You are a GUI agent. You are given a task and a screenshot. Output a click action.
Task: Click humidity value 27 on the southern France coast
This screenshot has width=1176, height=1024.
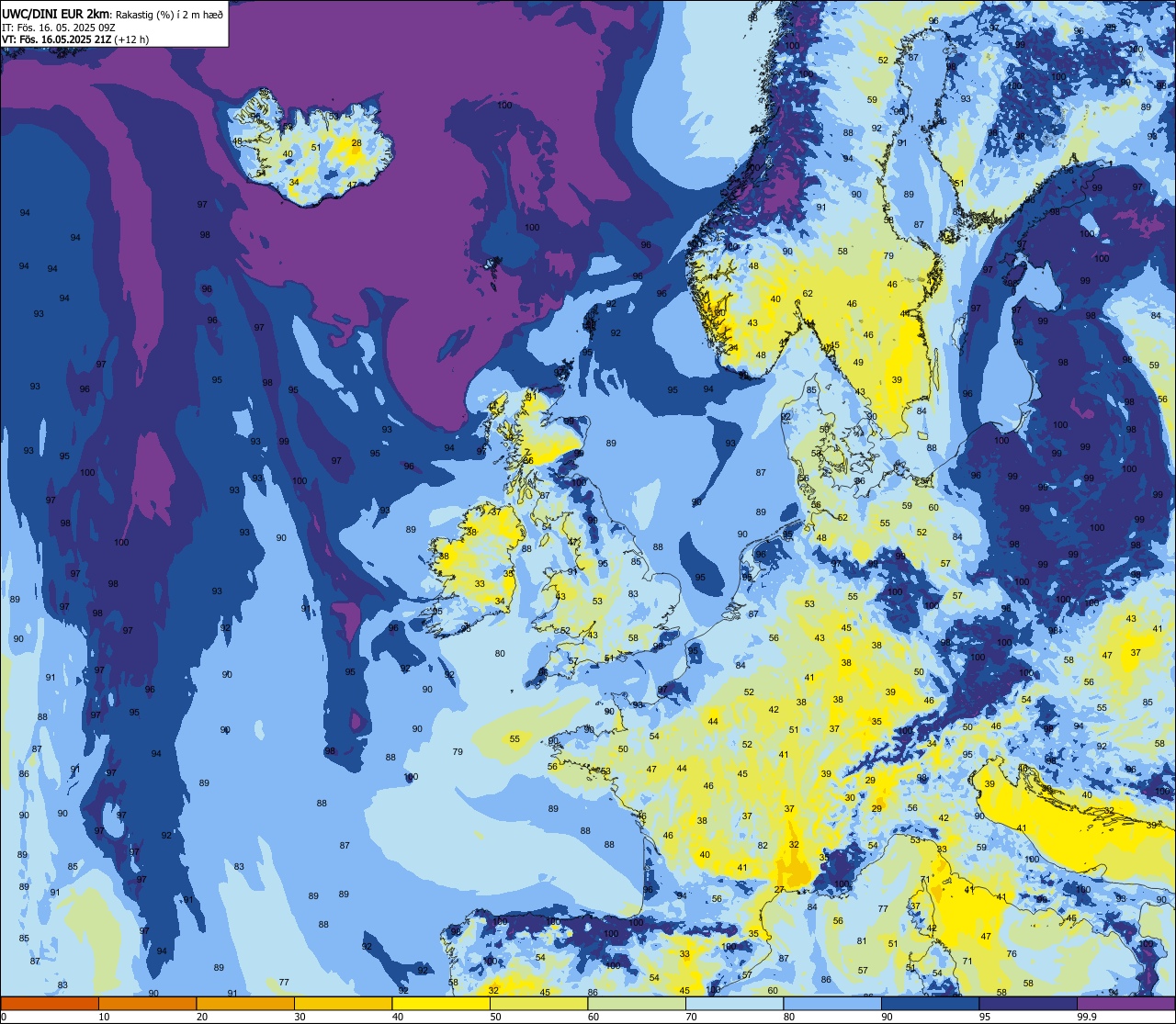[779, 889]
